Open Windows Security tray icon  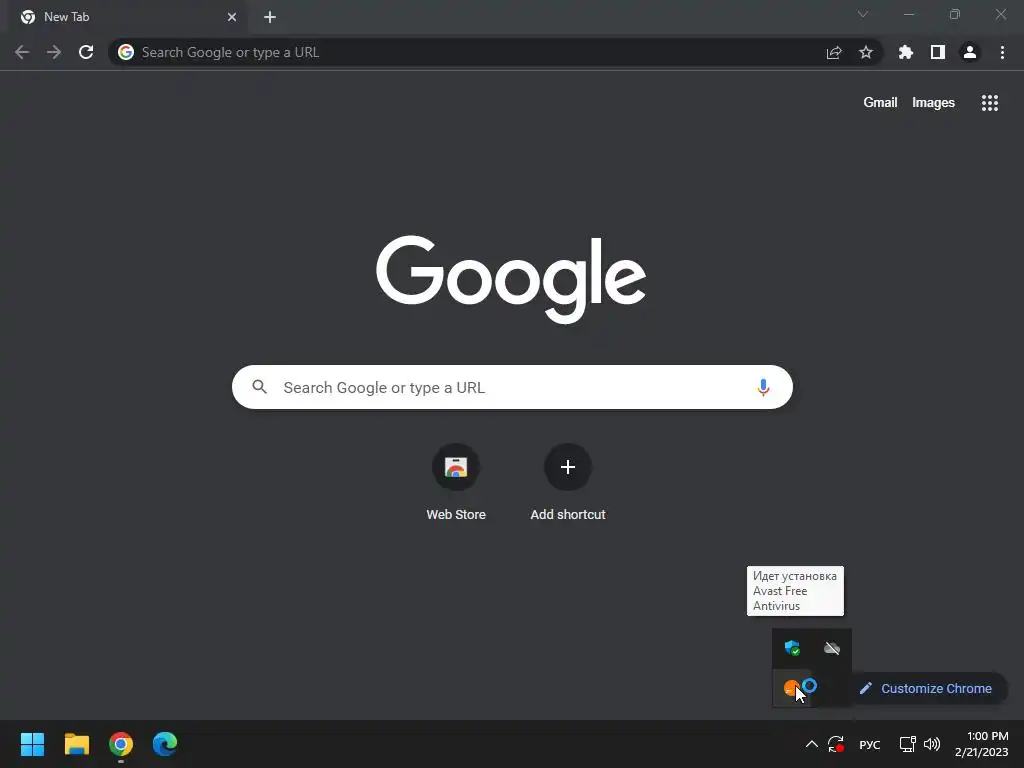coord(792,648)
